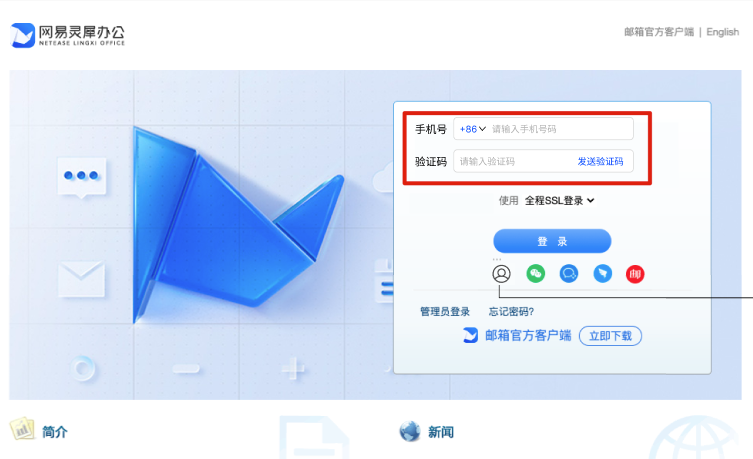
Task: Choose the blue bird Lingxi login icon
Action: tap(603, 274)
